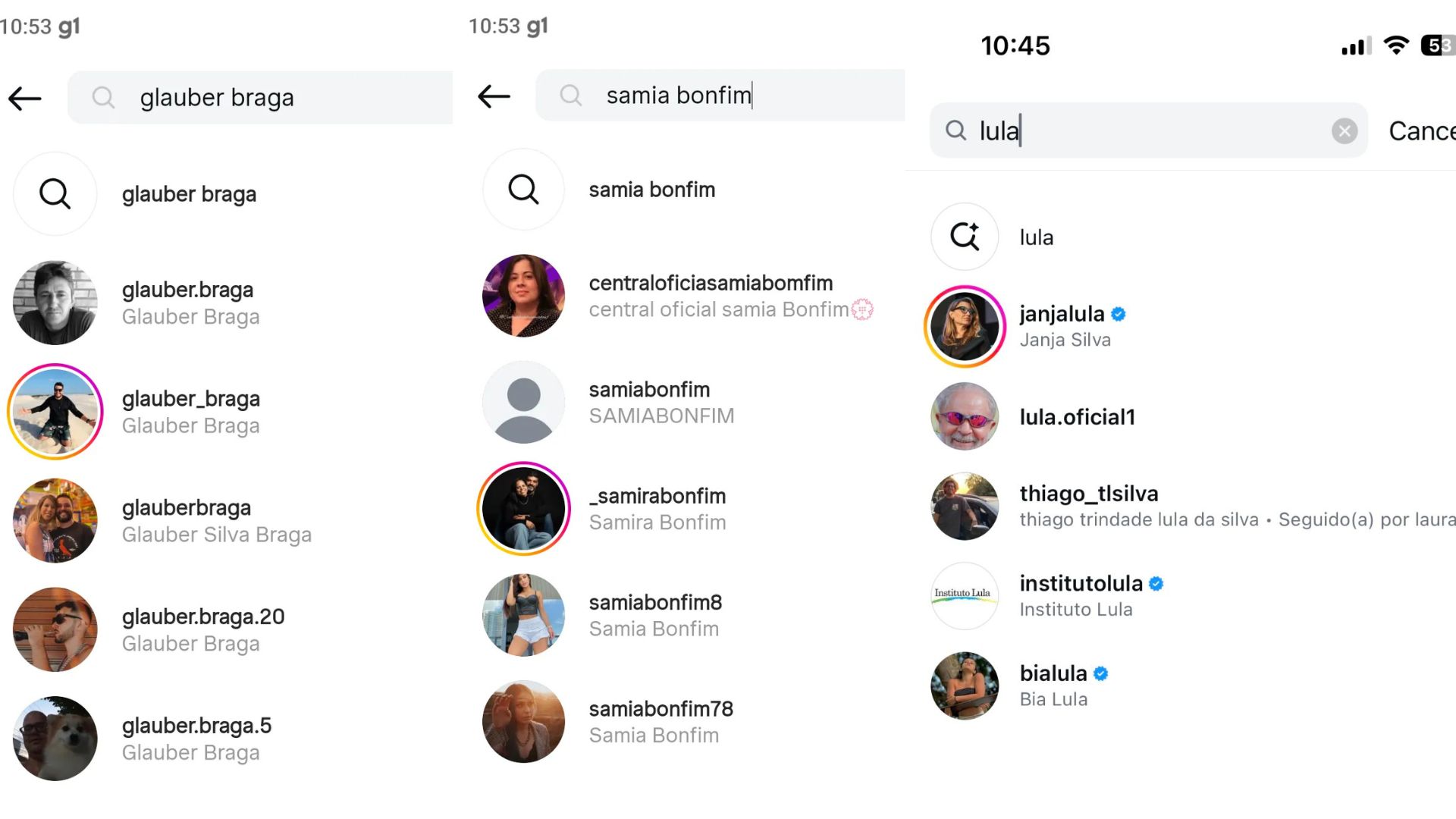Tap the verified badge beside institutolula
This screenshot has height=819, width=1456.
pyautogui.click(x=1156, y=583)
